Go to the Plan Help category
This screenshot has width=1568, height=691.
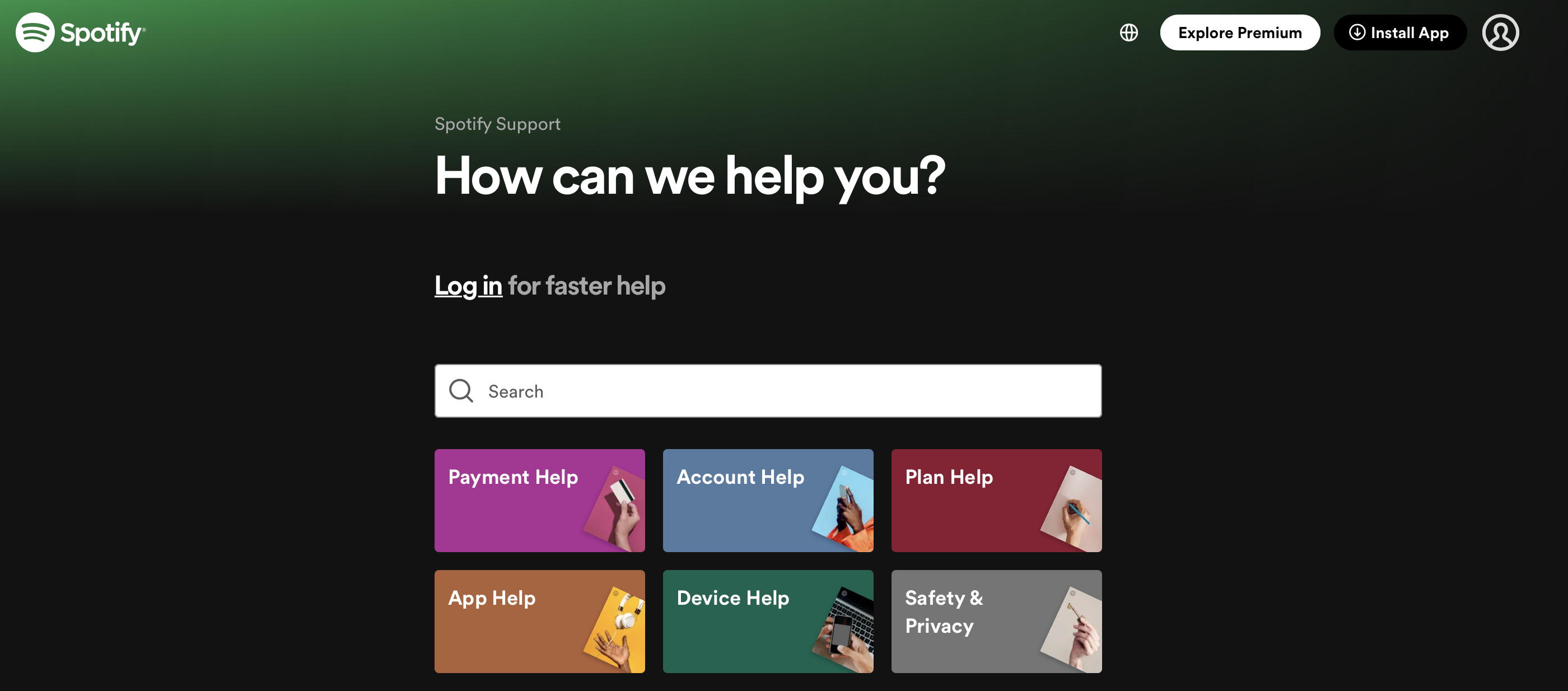(996, 501)
